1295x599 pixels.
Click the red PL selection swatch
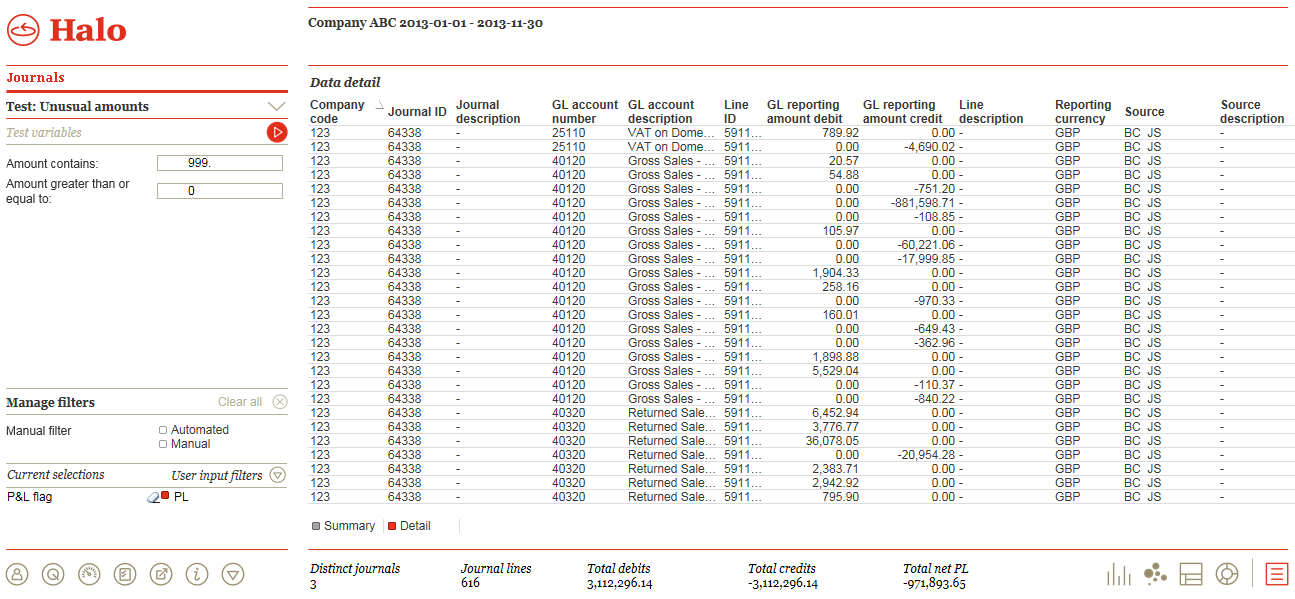point(165,496)
